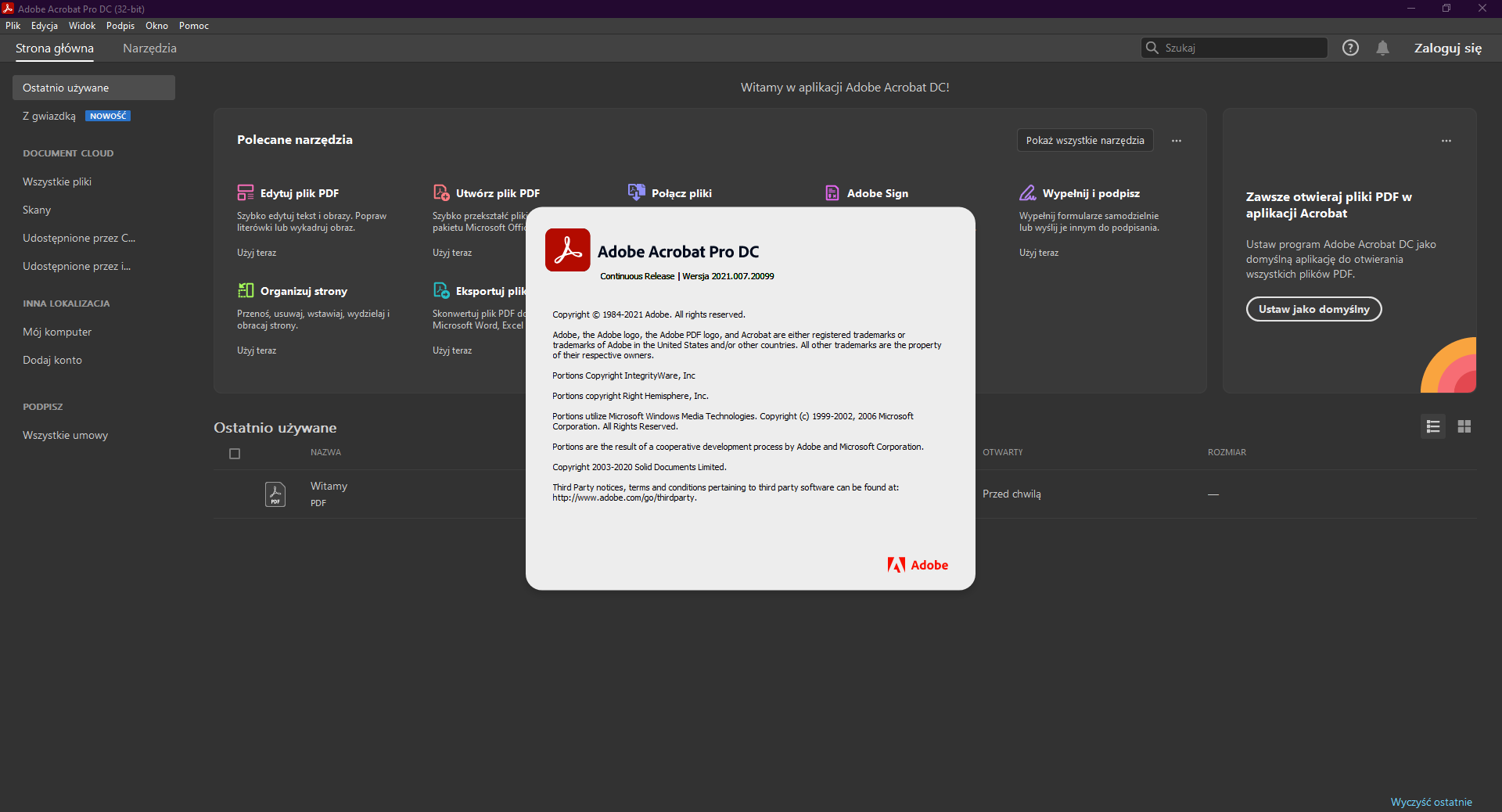The height and width of the screenshot is (812, 1502).
Task: Open the Pomoc menu
Action: (x=194, y=26)
